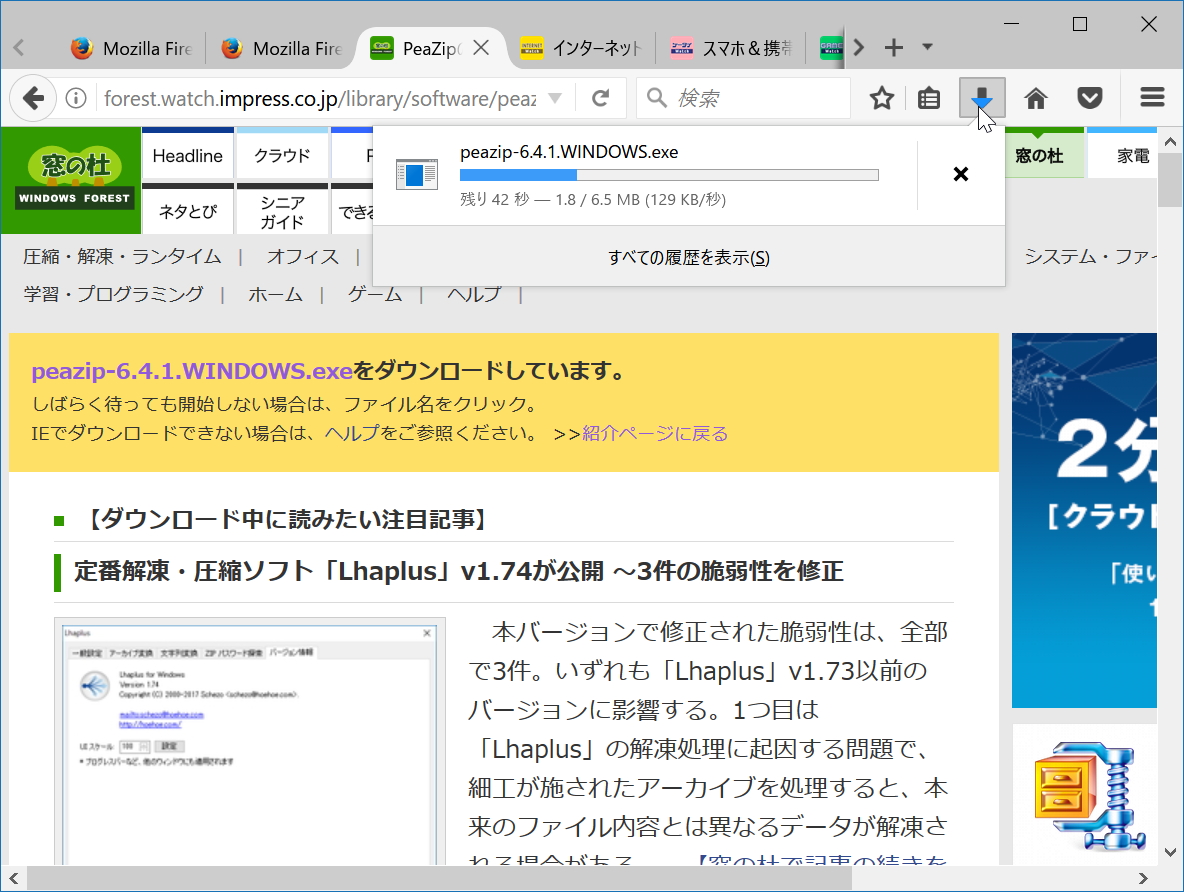
Task: Open the Firefox hamburger menu
Action: [1151, 98]
